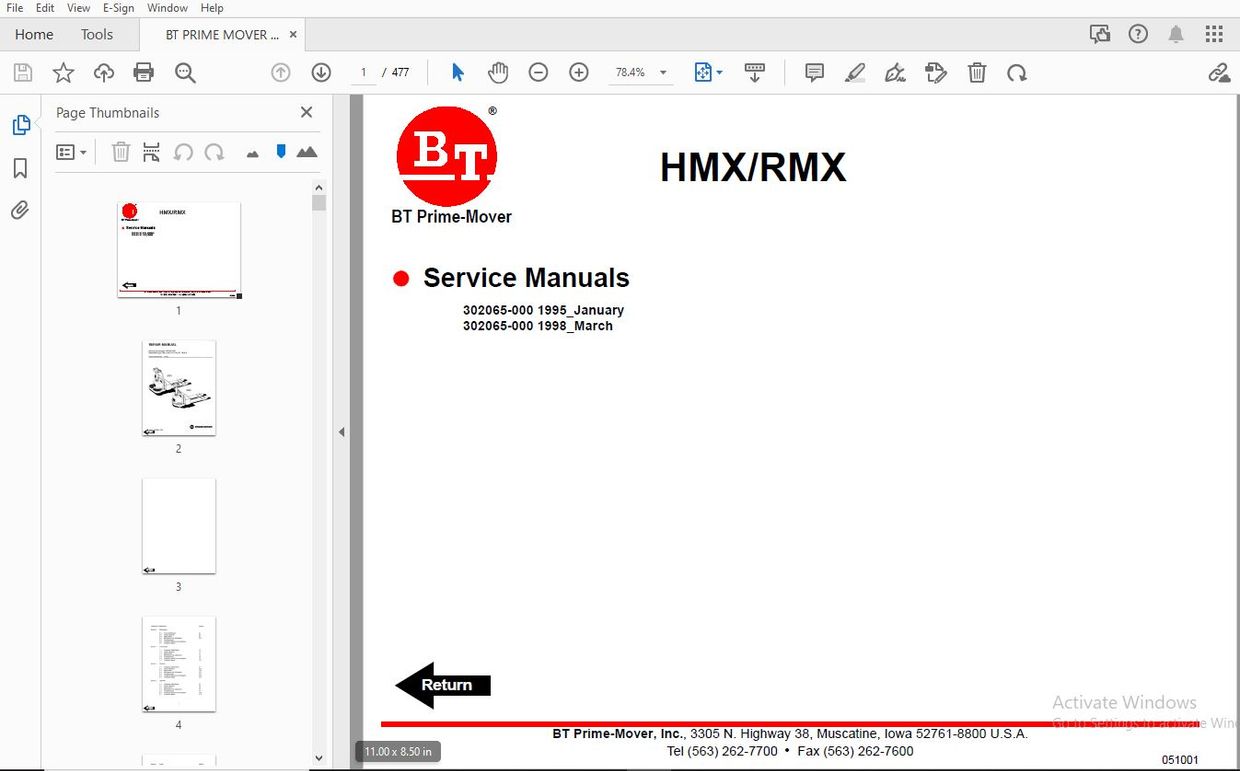
Task: Open the E-Sign menu
Action: pyautogui.click(x=118, y=8)
